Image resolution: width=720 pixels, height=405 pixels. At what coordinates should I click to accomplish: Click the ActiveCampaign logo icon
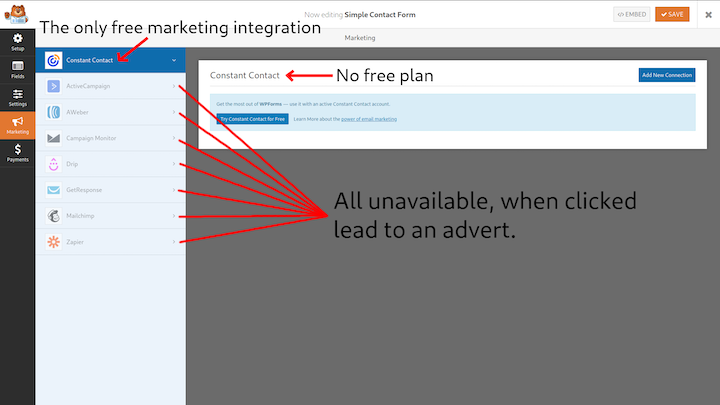53,86
